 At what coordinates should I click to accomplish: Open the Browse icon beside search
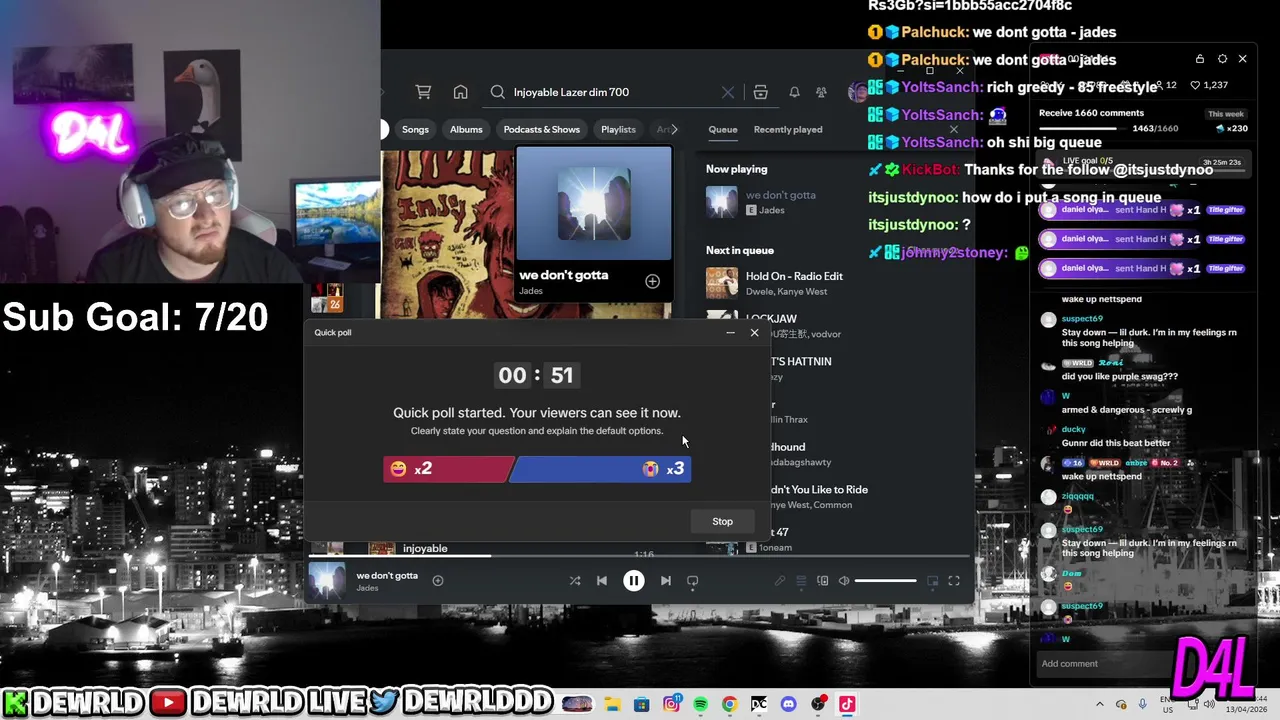tap(760, 92)
